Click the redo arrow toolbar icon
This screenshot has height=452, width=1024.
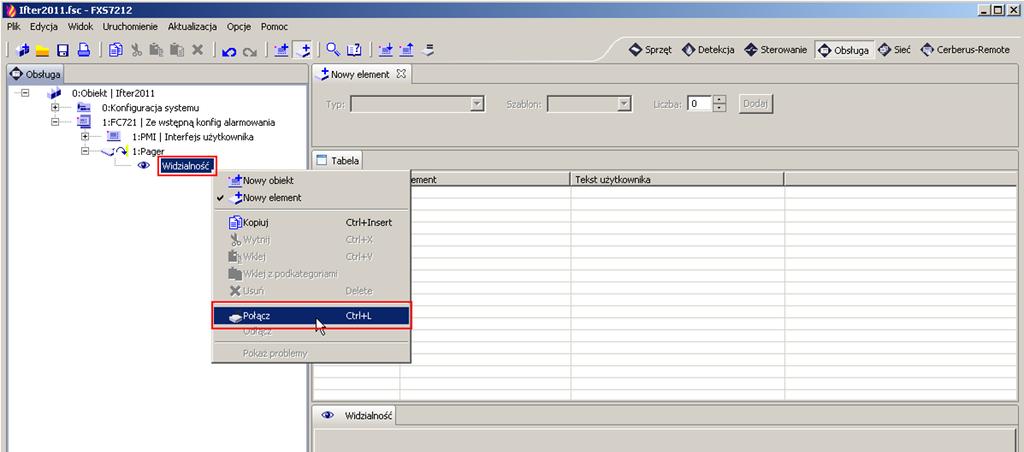click(249, 50)
